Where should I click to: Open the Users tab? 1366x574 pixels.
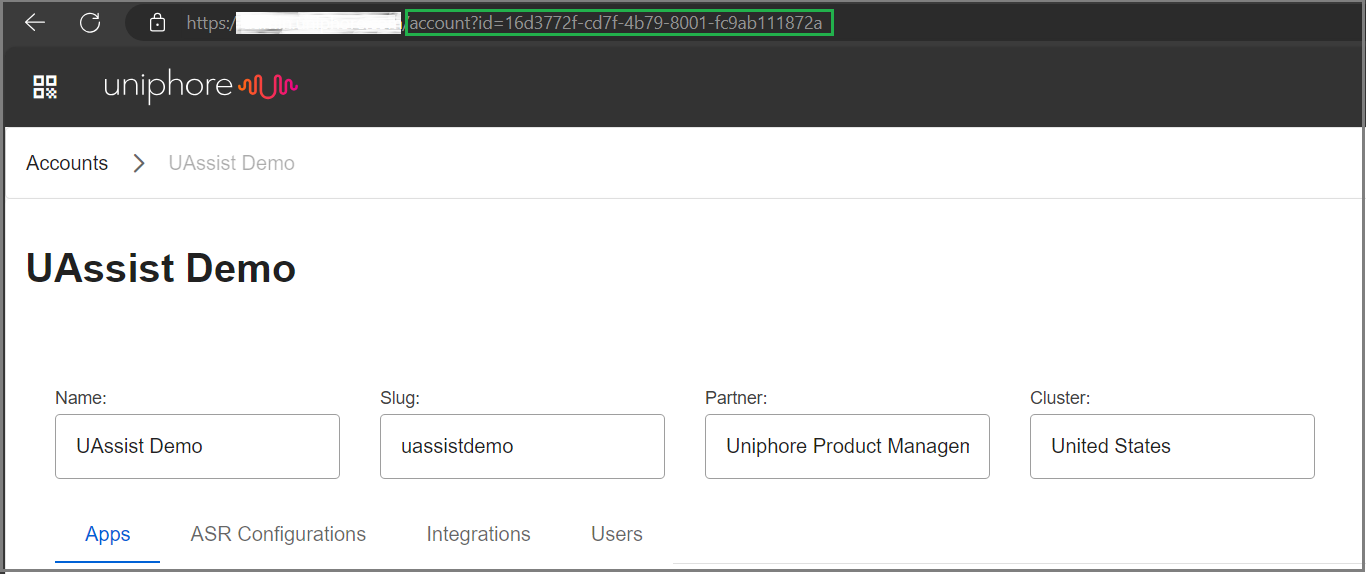617,534
